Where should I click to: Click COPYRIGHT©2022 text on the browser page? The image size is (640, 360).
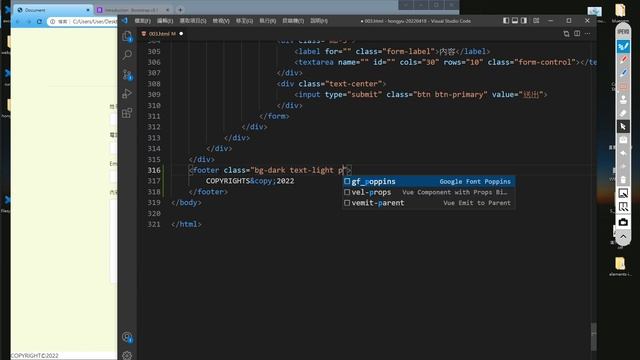35,356
